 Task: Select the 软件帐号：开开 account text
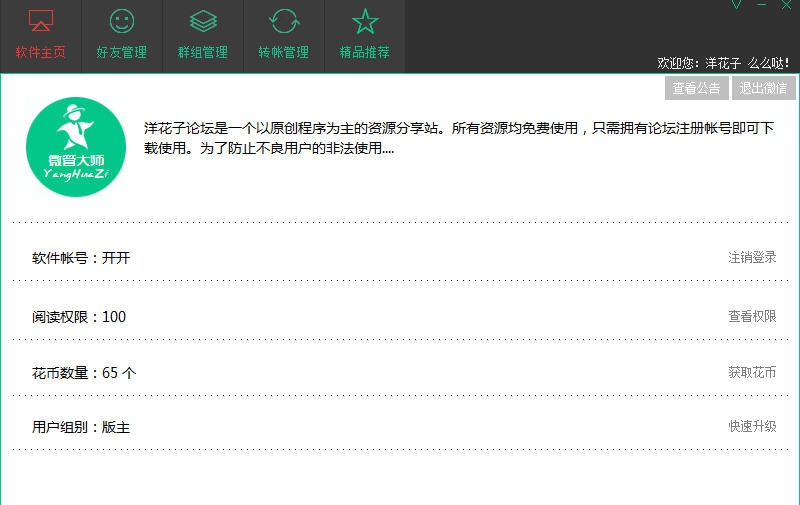(81, 258)
